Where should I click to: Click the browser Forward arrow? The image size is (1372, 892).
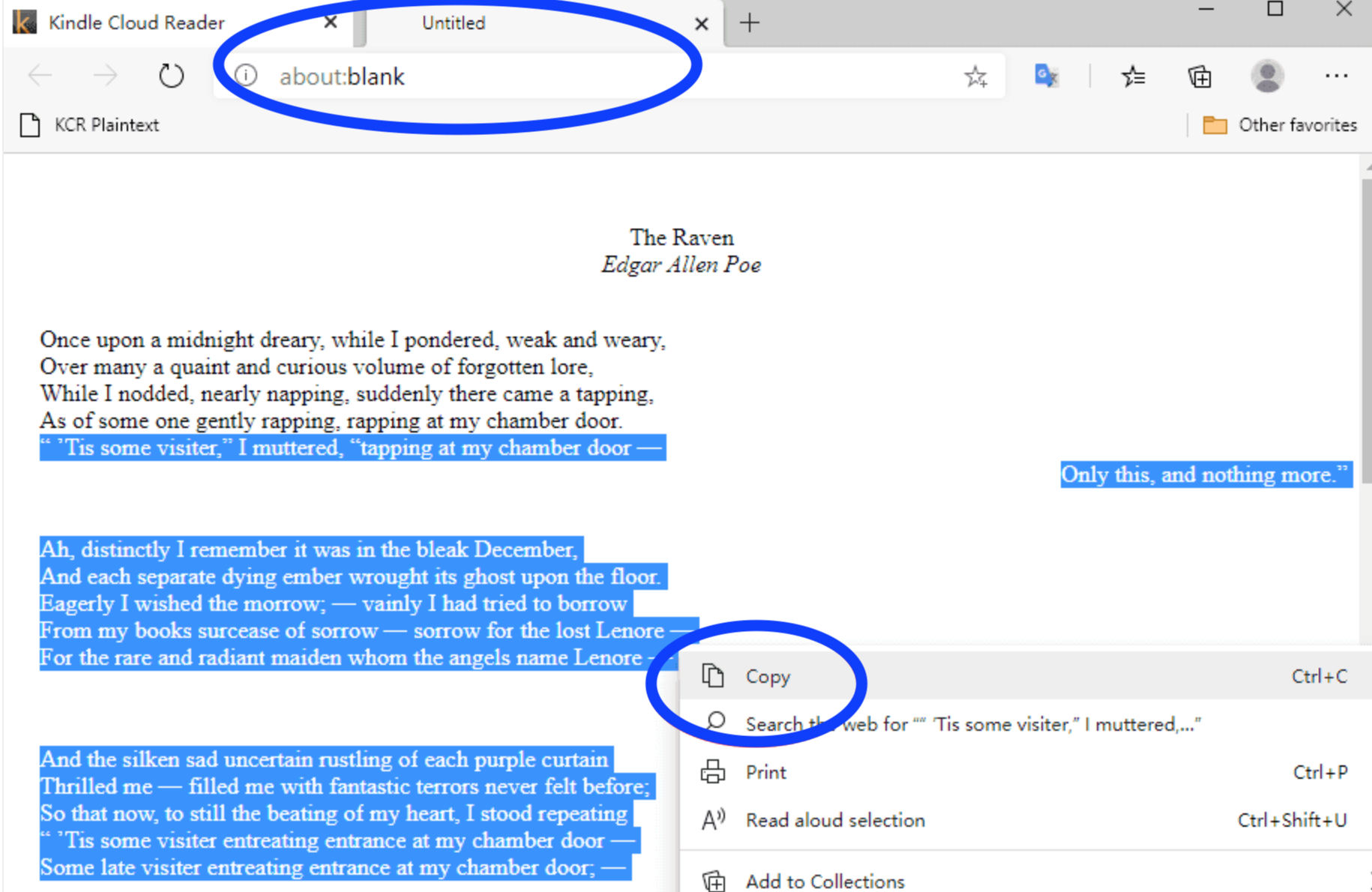click(105, 76)
